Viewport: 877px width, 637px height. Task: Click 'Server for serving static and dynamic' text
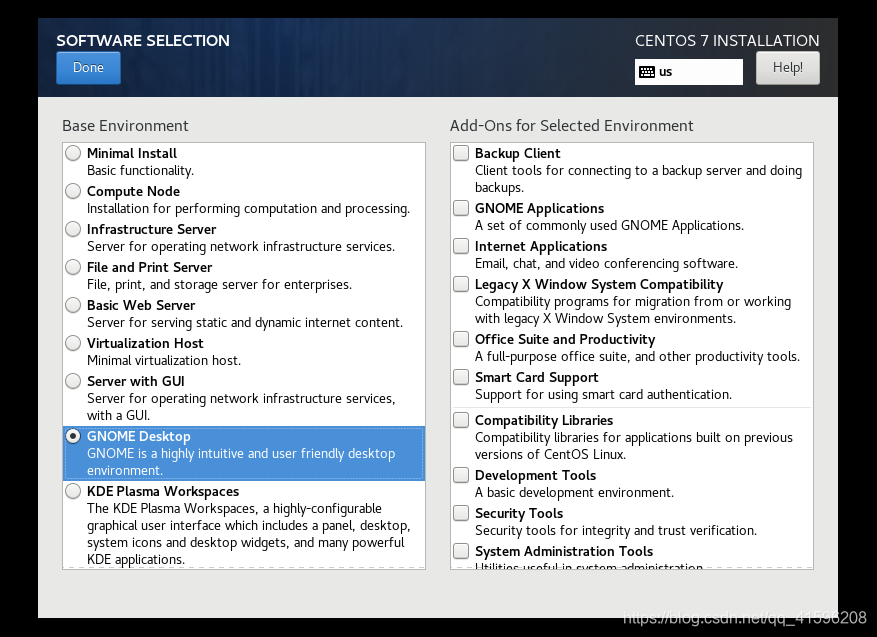[244, 323]
